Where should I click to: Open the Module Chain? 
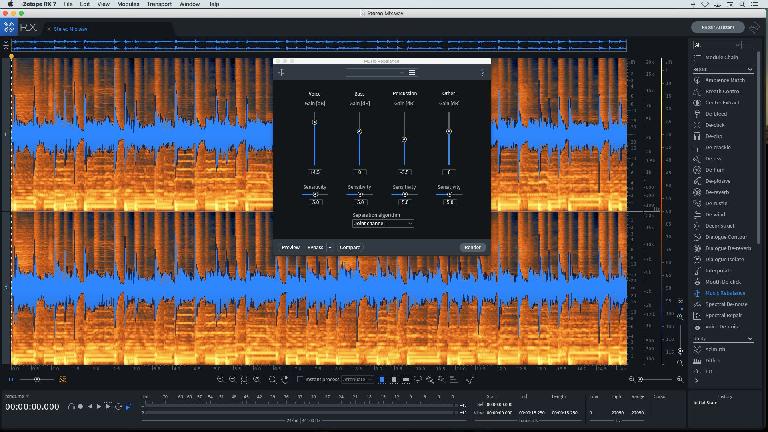[x=717, y=57]
